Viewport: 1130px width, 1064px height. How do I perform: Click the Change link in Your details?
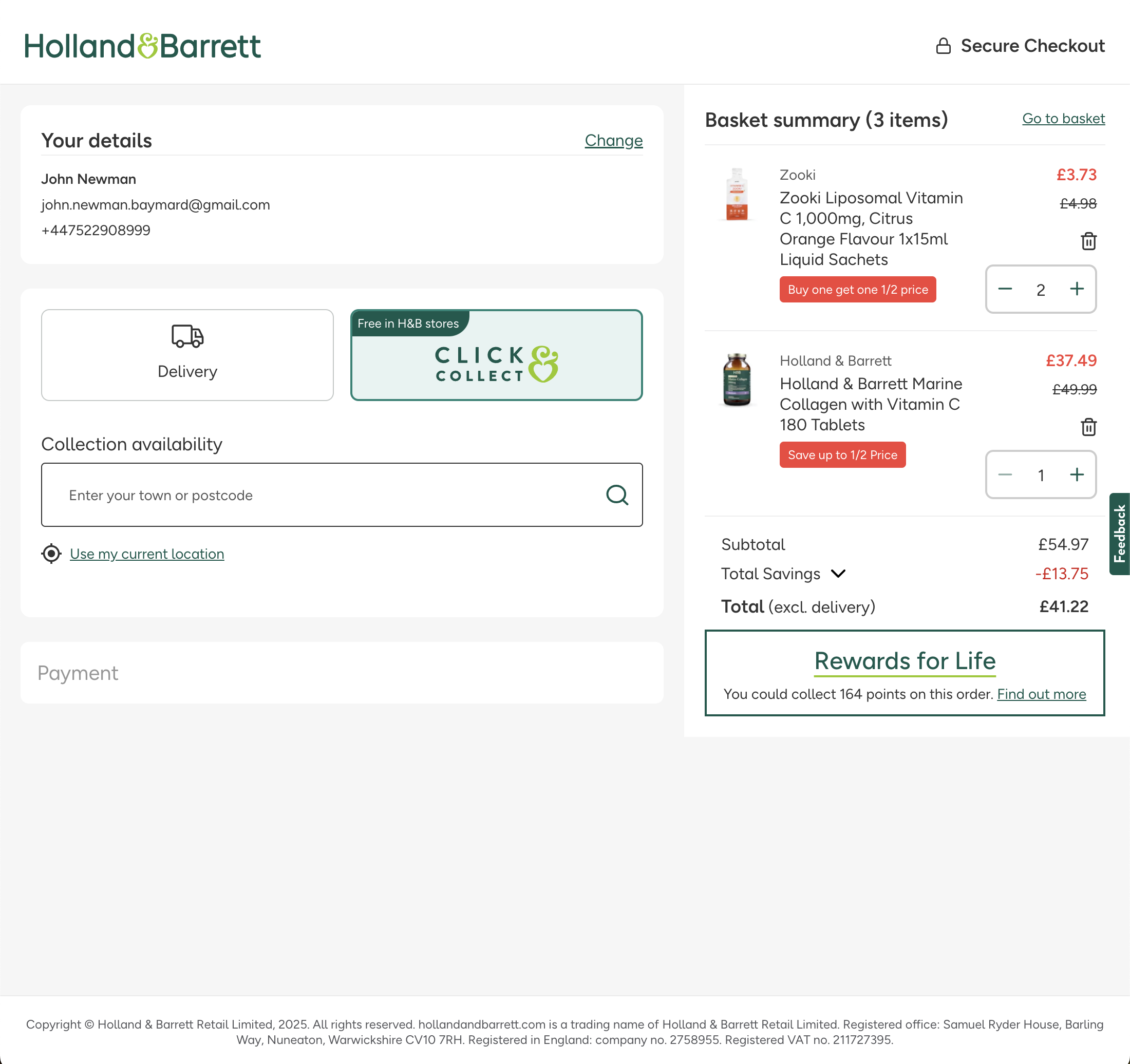(x=613, y=140)
